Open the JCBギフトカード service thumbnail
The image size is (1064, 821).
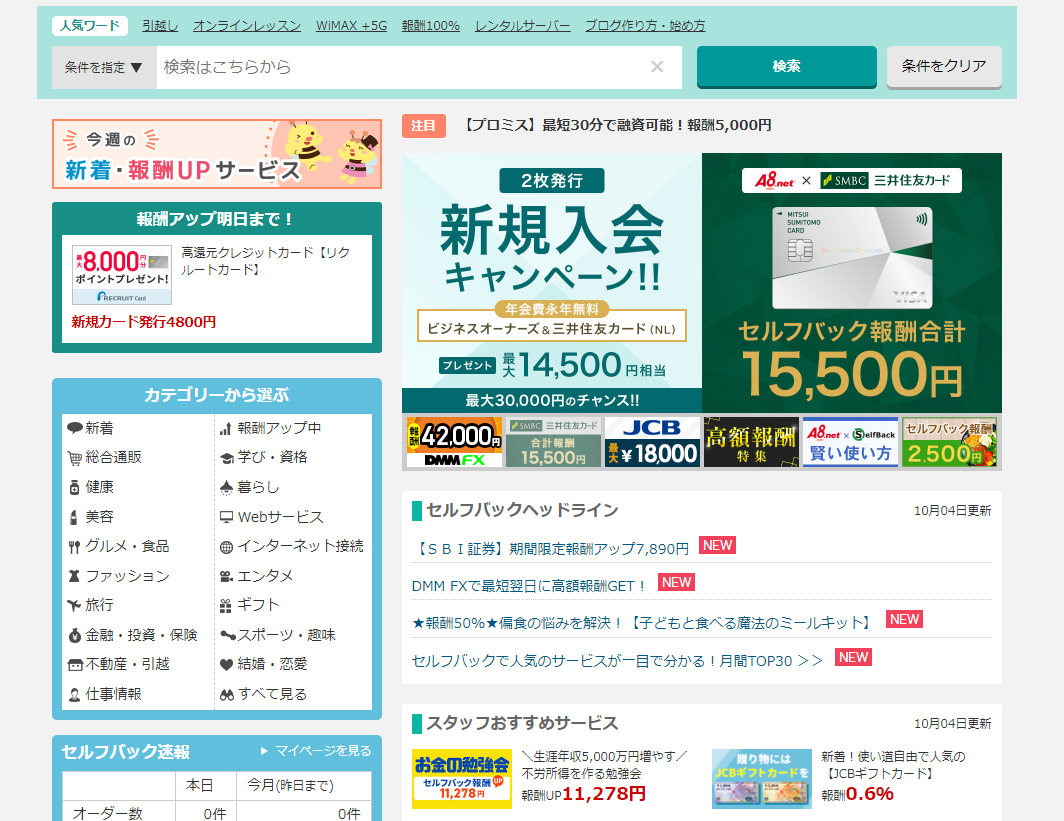click(761, 779)
